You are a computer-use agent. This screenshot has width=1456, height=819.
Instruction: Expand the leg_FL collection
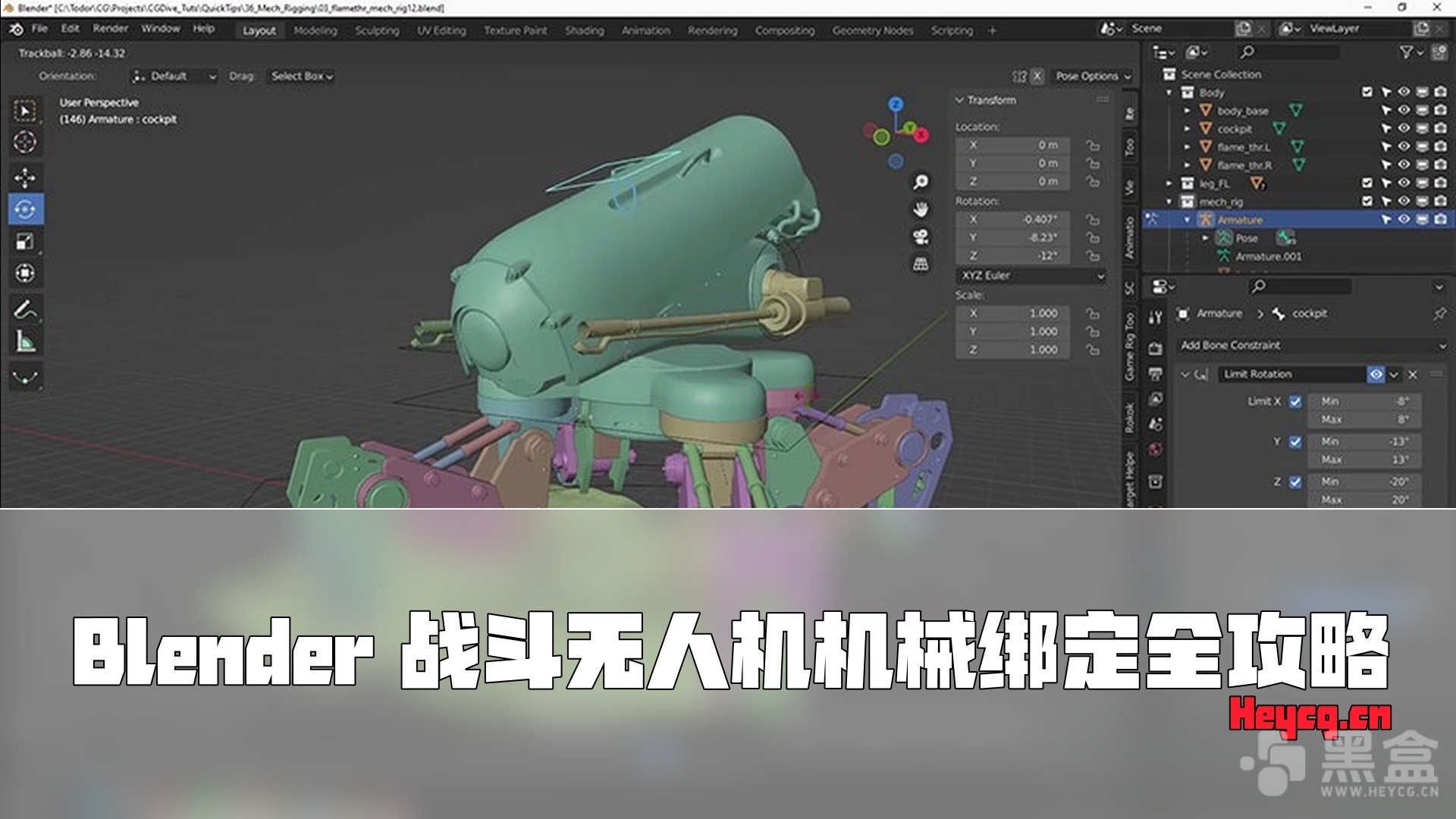click(1169, 184)
